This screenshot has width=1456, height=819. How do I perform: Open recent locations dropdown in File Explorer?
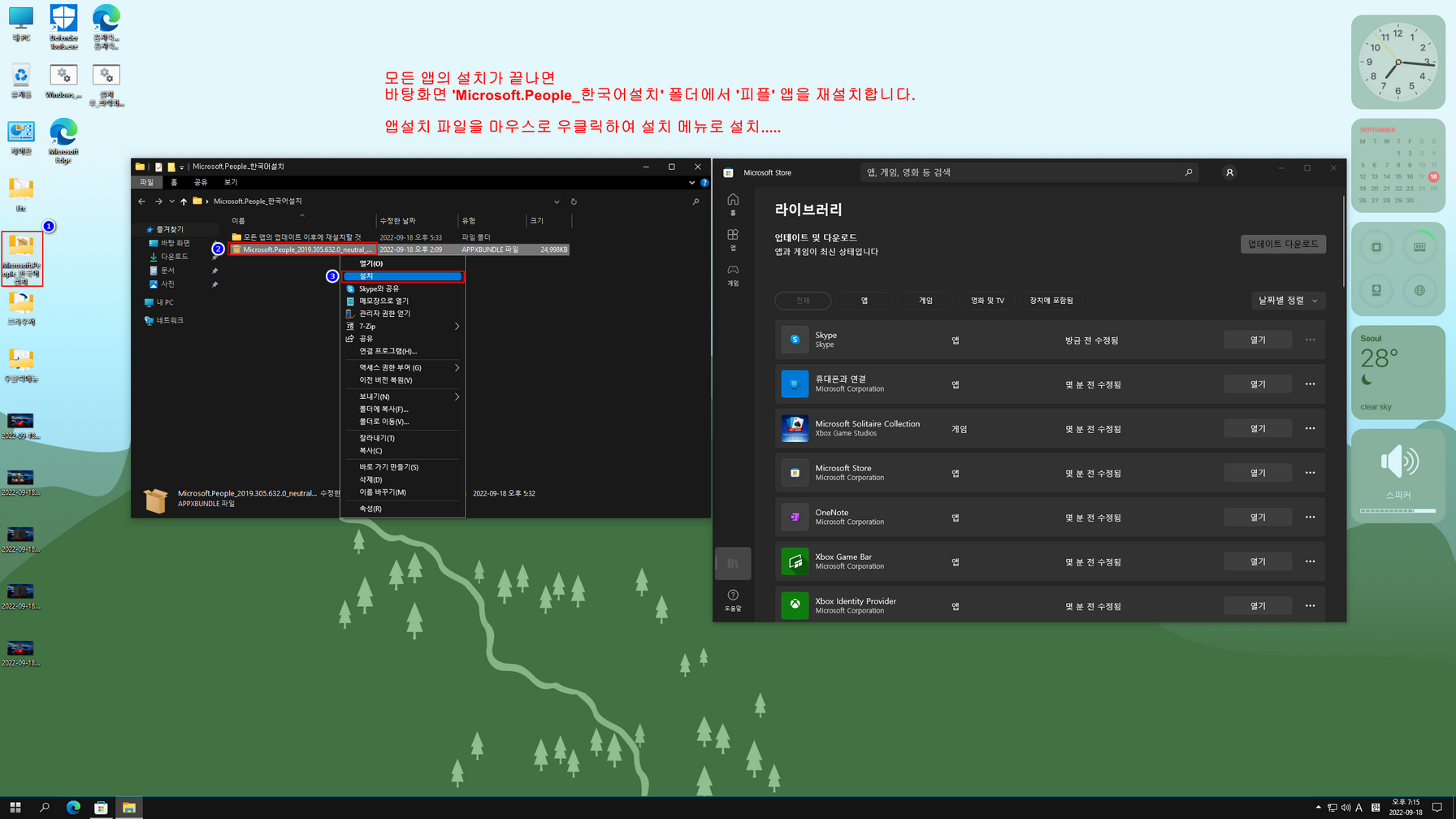point(171,201)
